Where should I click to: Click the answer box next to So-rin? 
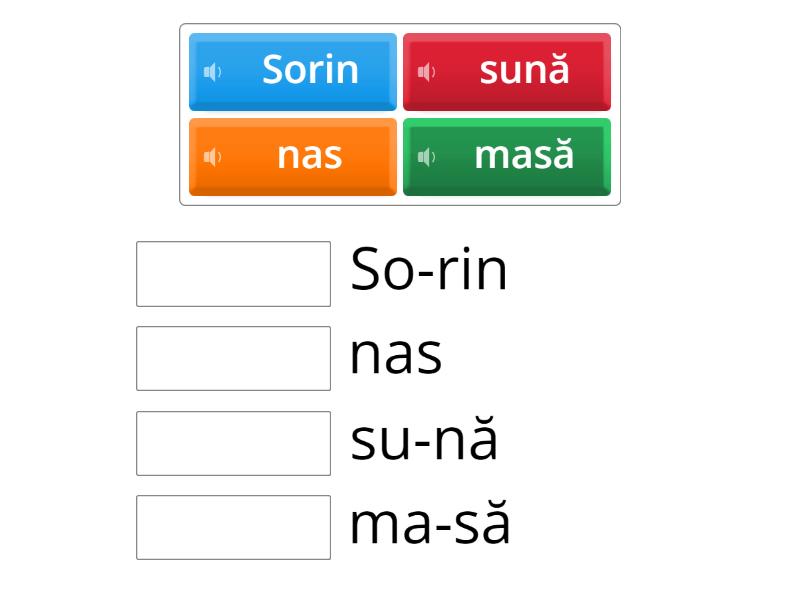(232, 272)
